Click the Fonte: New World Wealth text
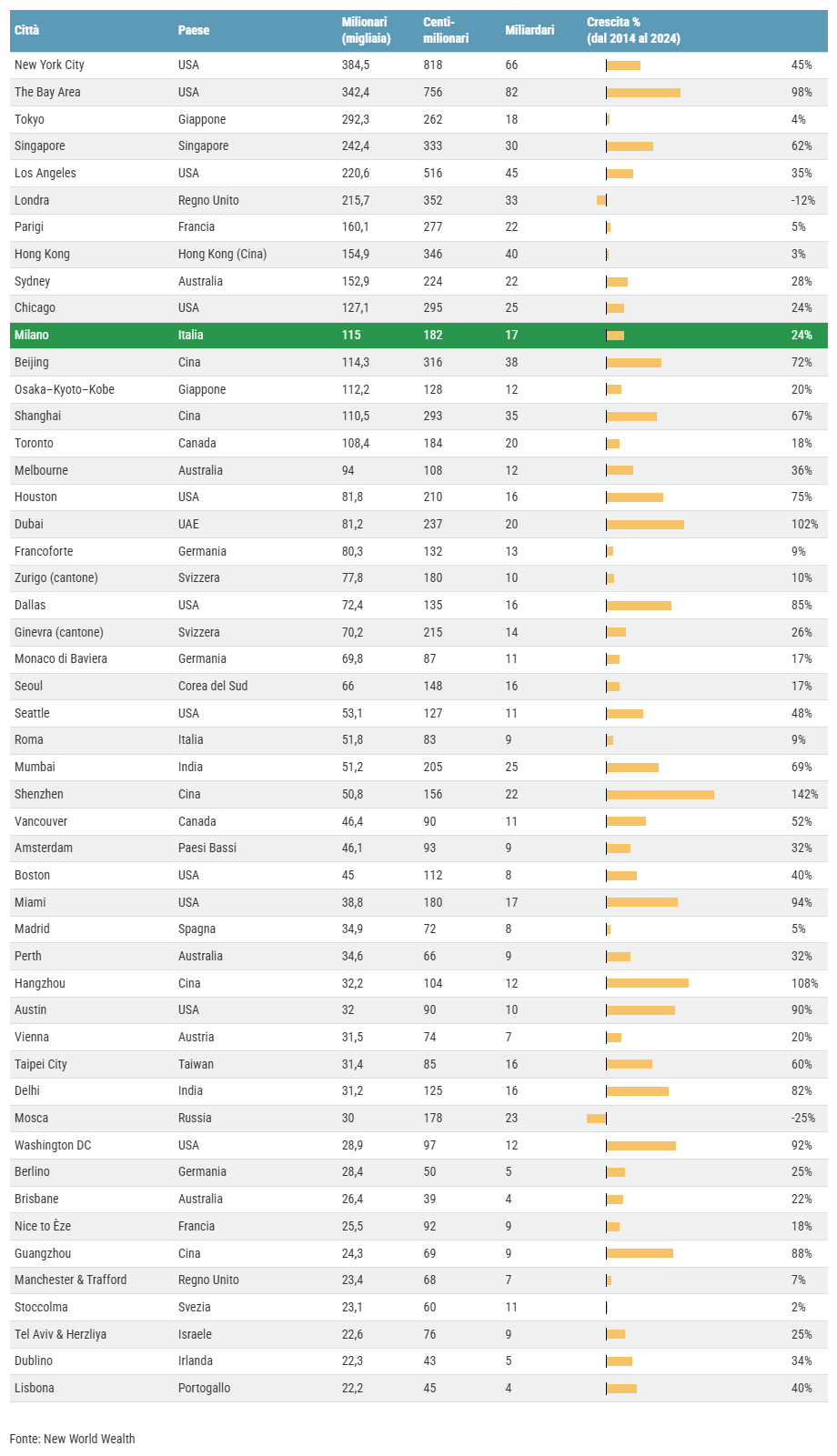 pos(73,1439)
